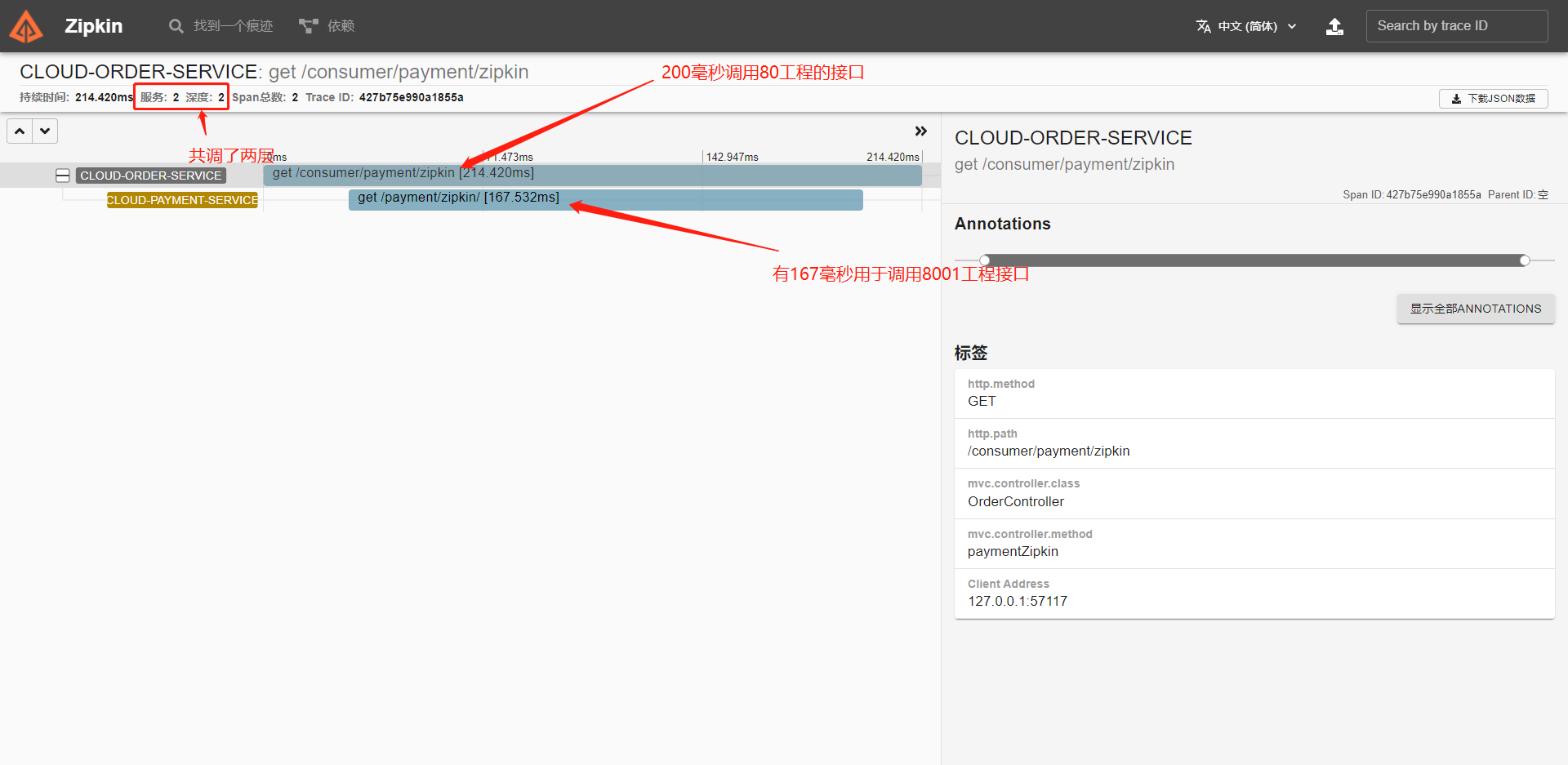Click the Trace ID value 427b75e990a1855a
Viewport: 1568px width, 765px height.
[412, 97]
